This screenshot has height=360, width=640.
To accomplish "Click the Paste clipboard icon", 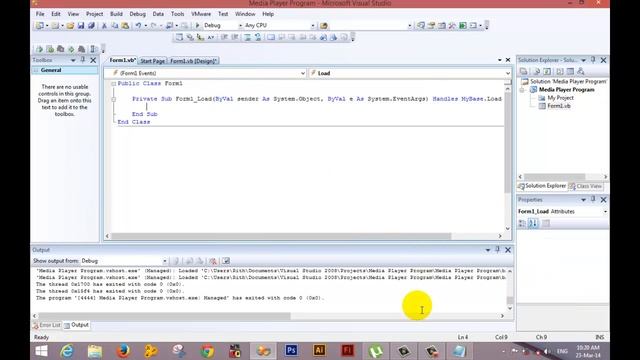I will coord(125,26).
